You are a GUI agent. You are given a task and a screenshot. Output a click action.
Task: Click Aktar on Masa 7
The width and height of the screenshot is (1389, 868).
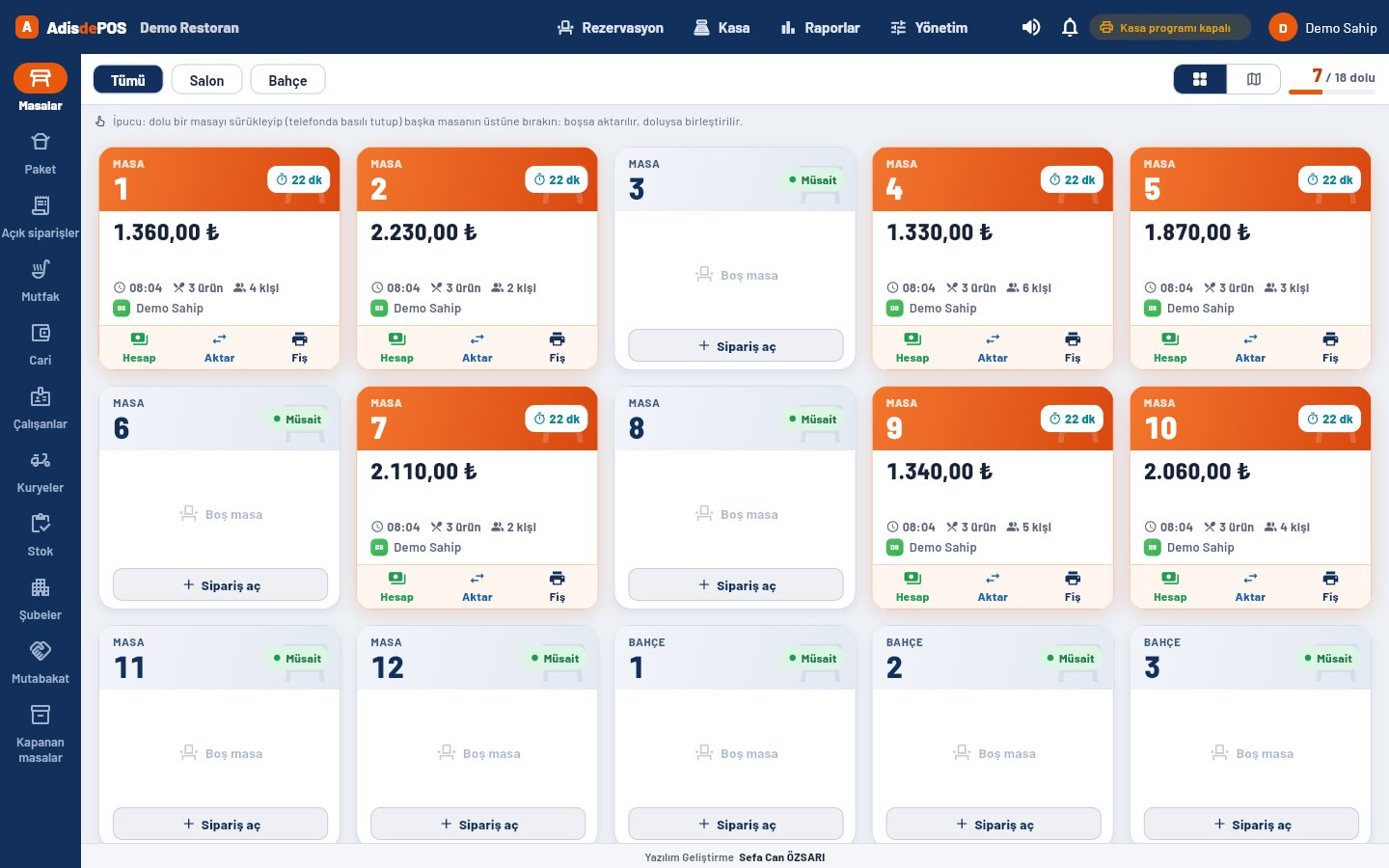[477, 586]
